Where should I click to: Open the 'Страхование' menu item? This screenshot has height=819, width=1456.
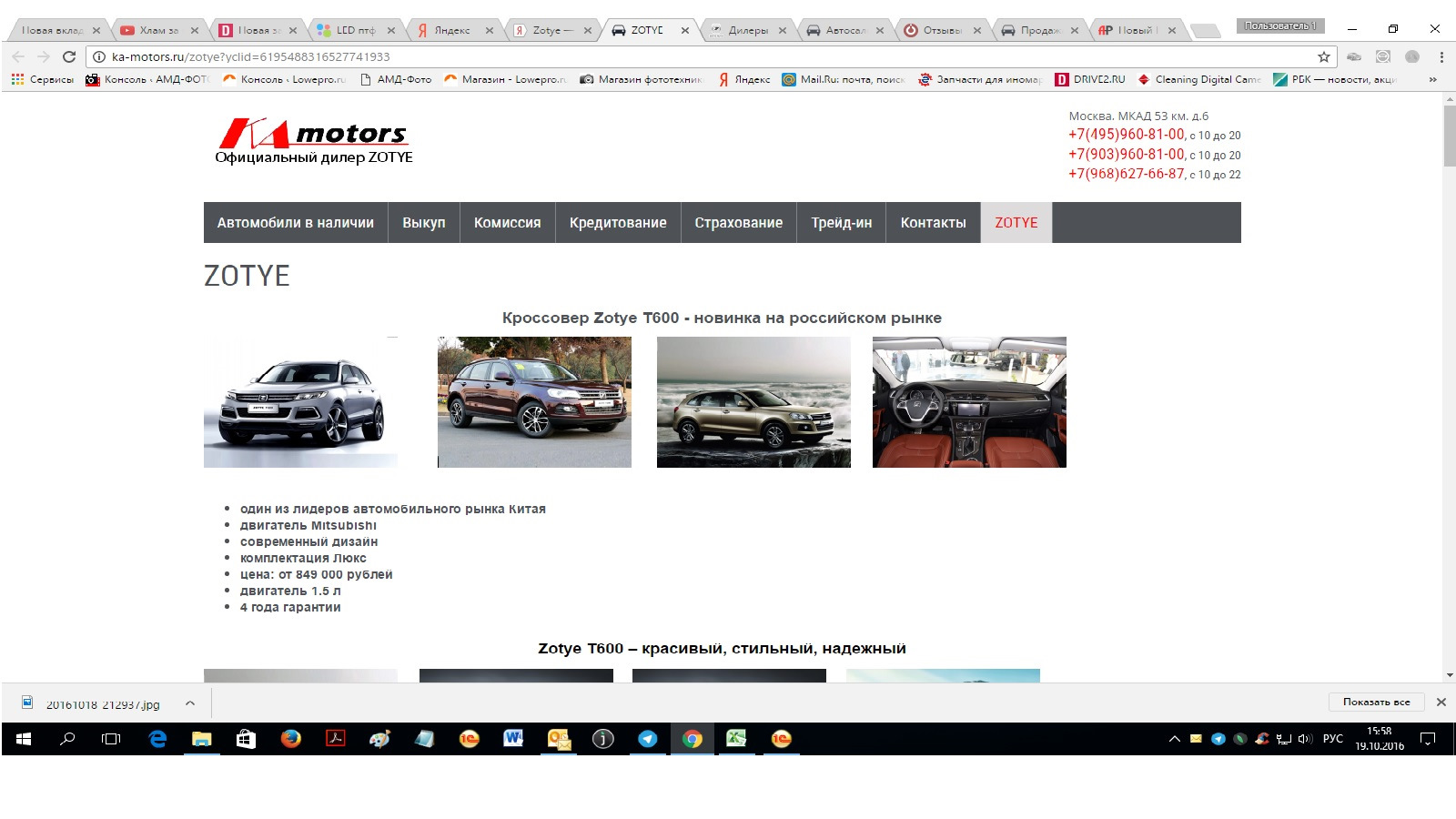pos(739,222)
